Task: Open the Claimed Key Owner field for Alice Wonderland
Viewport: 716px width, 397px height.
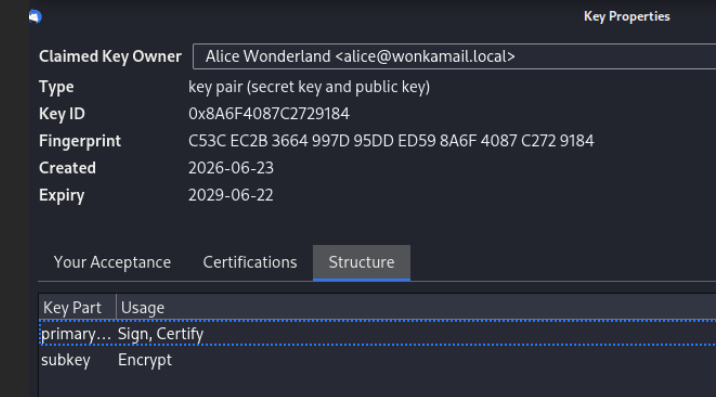Action: (454, 57)
